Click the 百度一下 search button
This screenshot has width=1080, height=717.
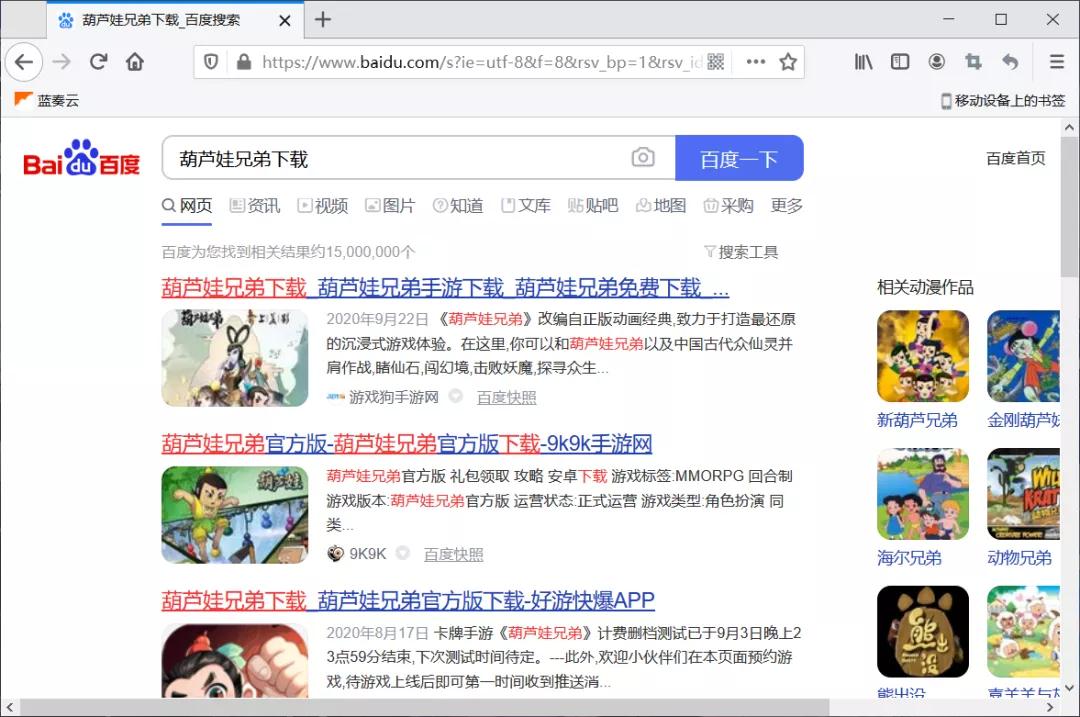point(740,157)
